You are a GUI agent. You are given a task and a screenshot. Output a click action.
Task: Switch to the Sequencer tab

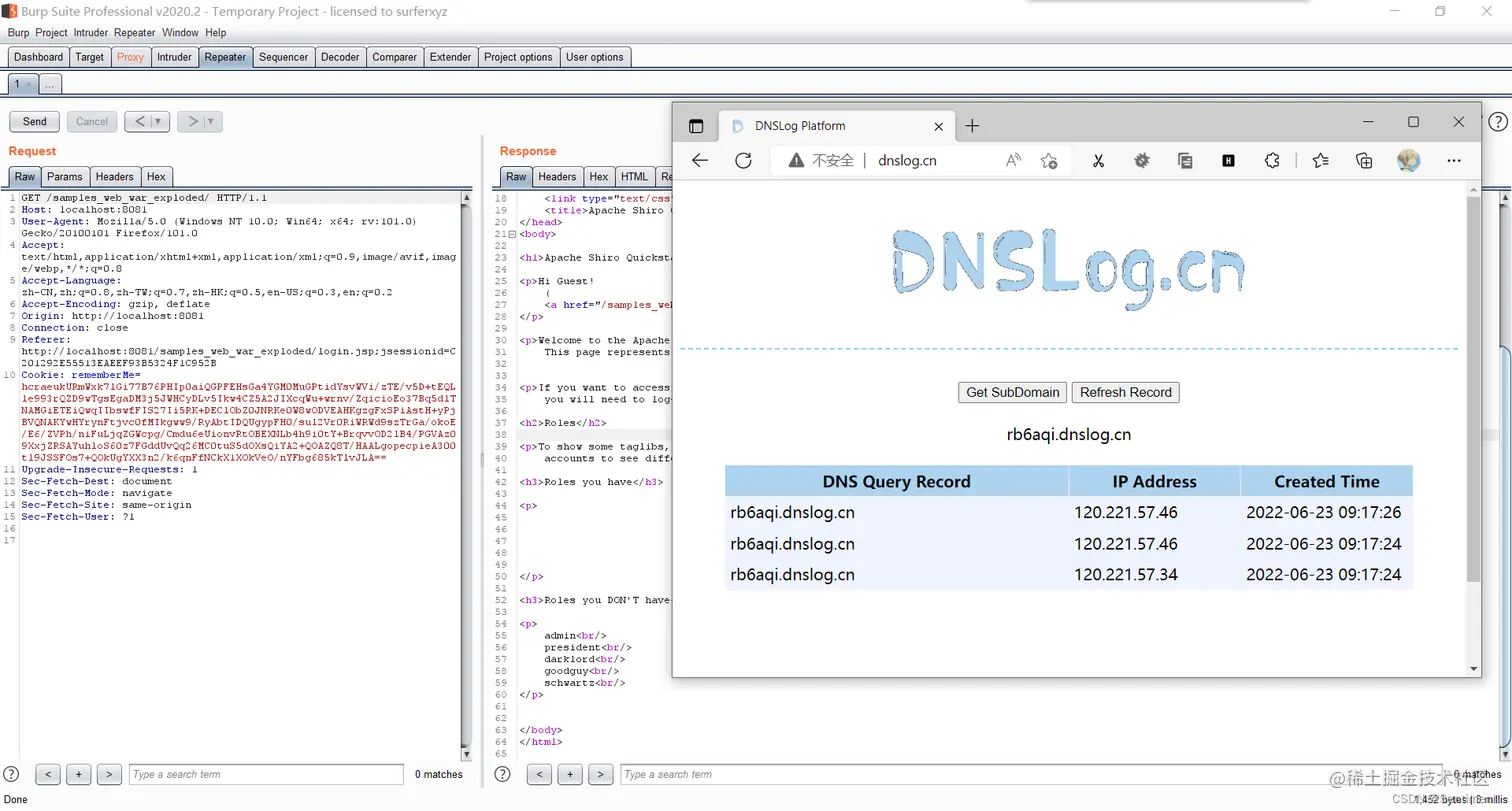pyautogui.click(x=284, y=57)
